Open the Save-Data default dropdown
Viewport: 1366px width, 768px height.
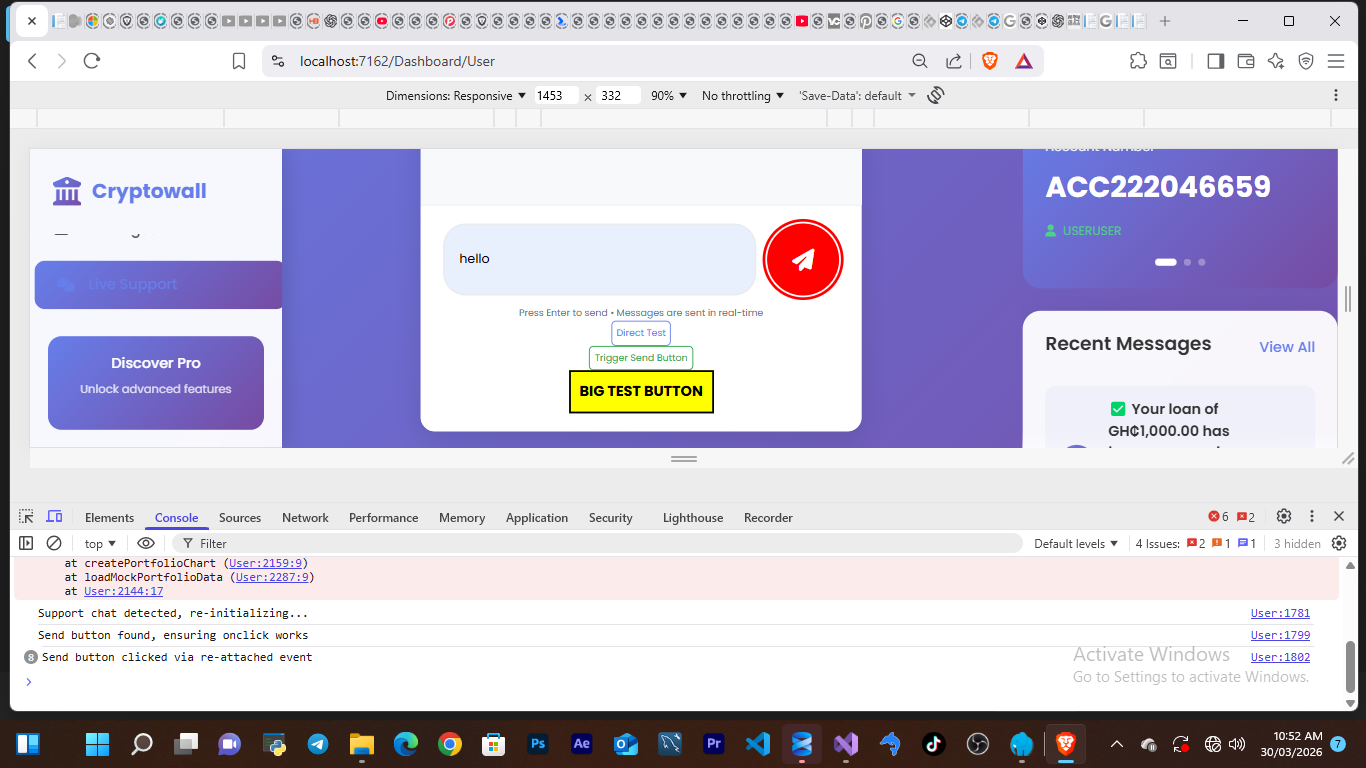click(858, 96)
